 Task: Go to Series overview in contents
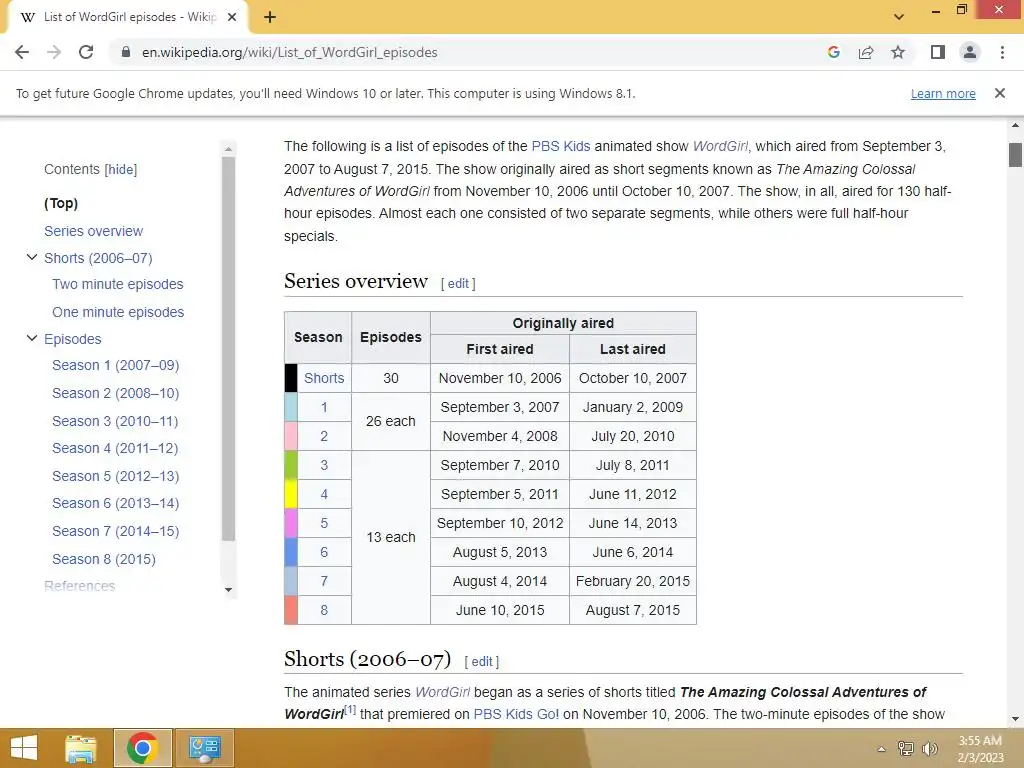coord(93,231)
